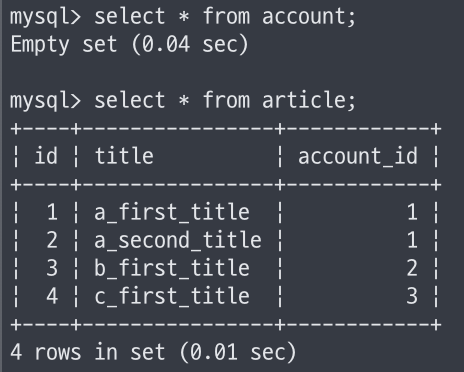Click account_id value 1 for a_second_title
The width and height of the screenshot is (464, 372).
(x=412, y=240)
